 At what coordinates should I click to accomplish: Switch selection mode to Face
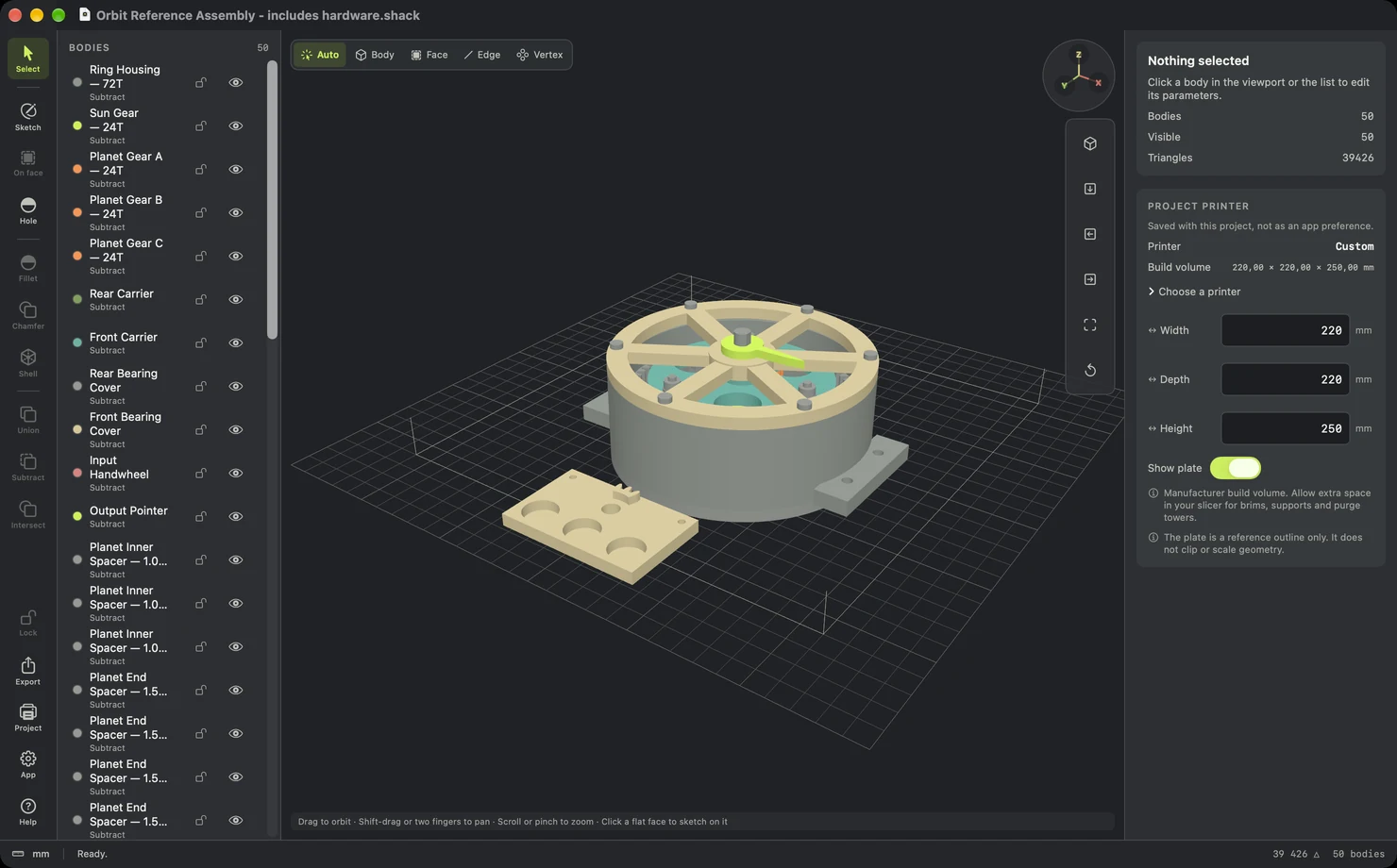[x=429, y=55]
